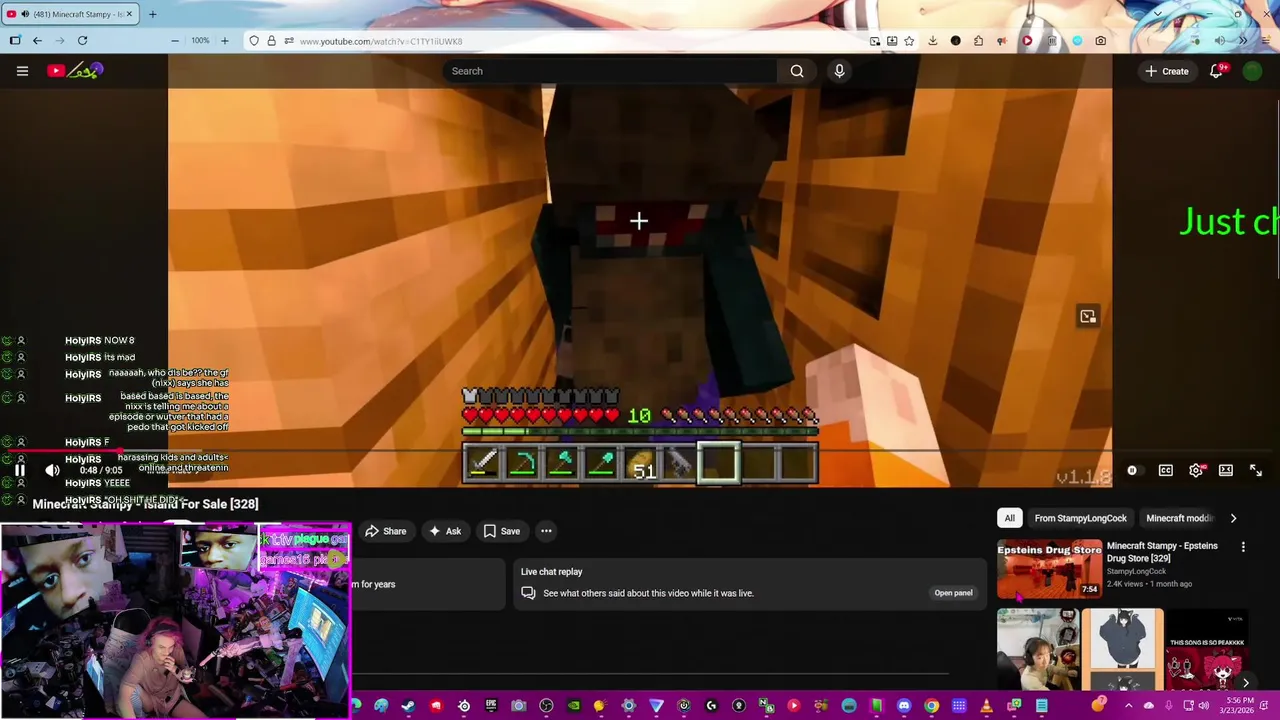Open the StampyLongCock channel link
Viewport: 1280px width, 720px height.
1136,571
